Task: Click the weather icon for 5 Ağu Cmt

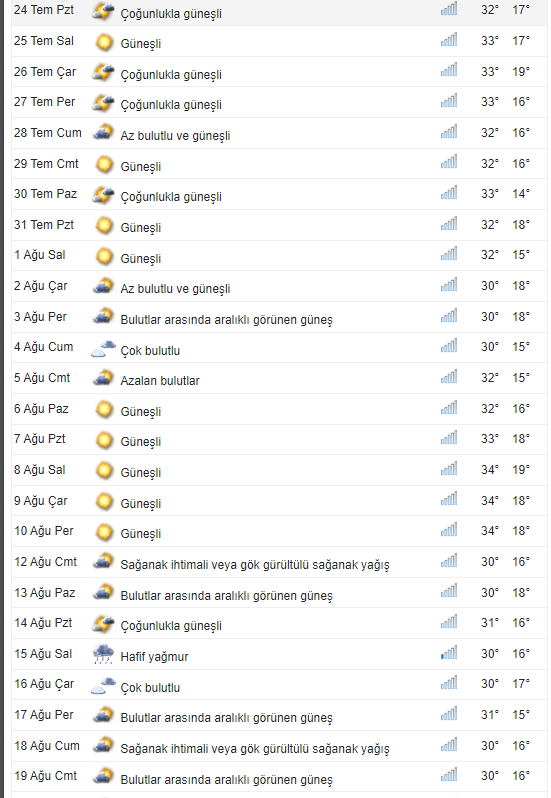Action: (103, 378)
